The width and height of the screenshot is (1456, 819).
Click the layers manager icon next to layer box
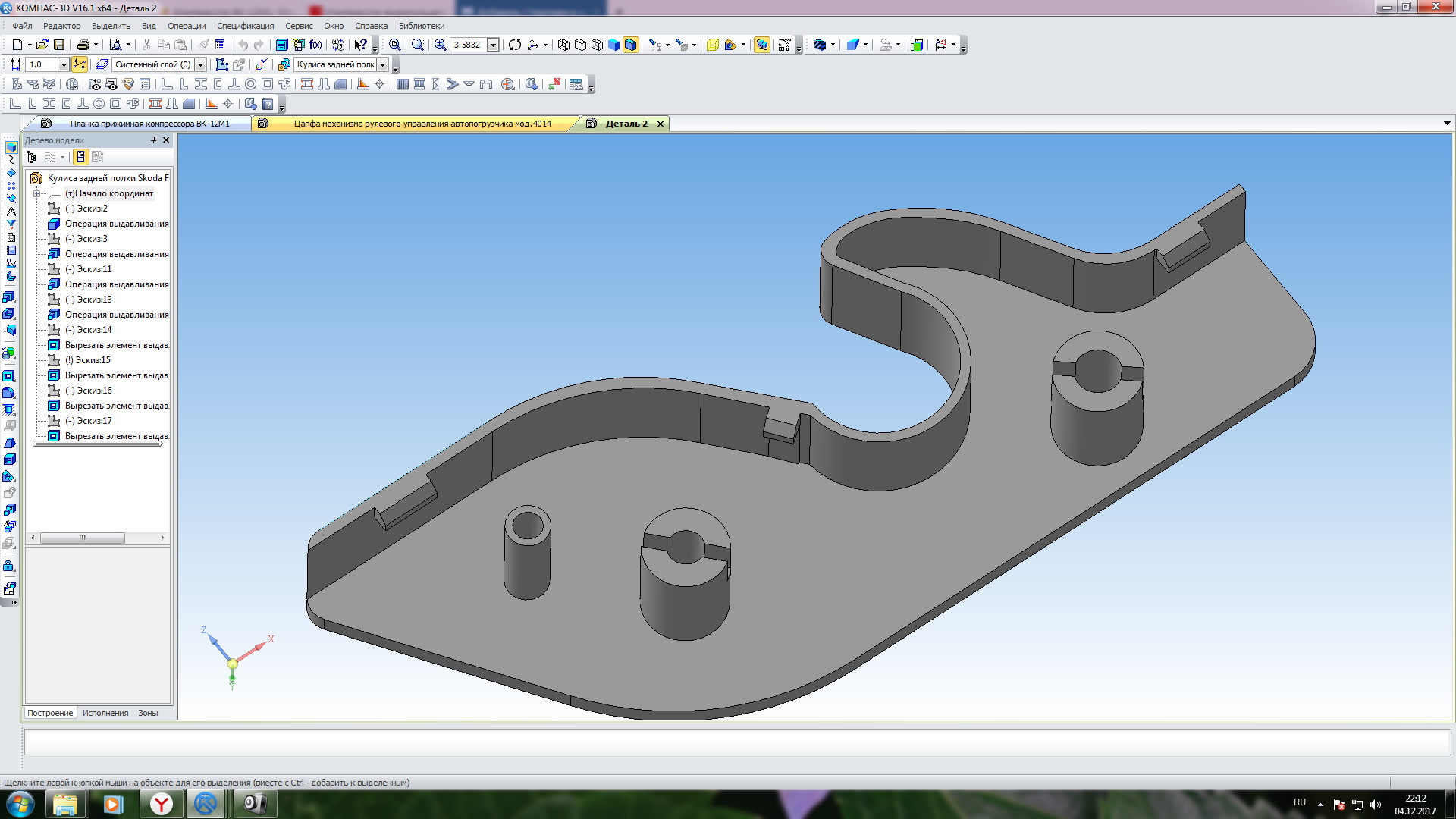[102, 64]
